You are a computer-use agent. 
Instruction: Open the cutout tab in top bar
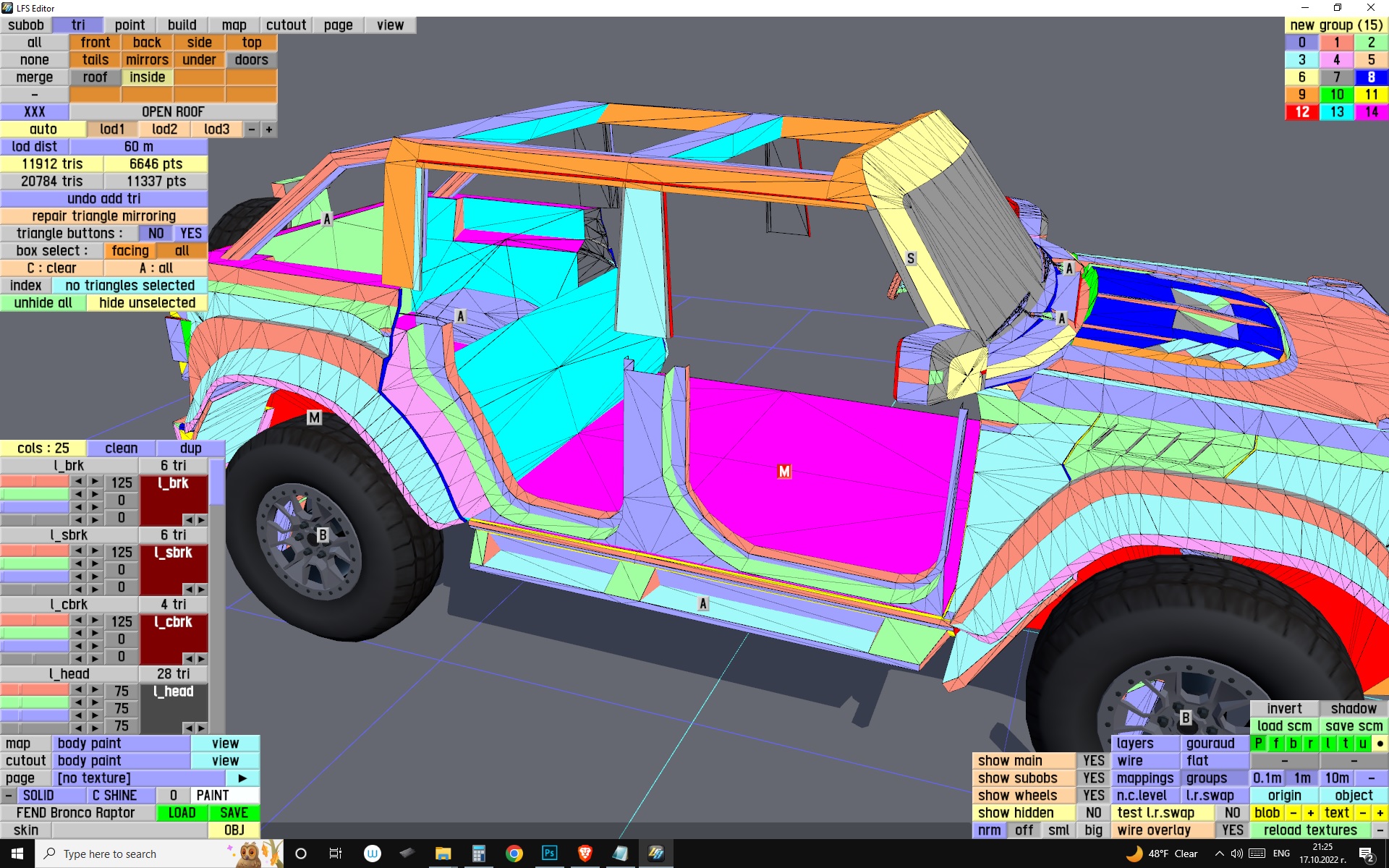[x=286, y=25]
